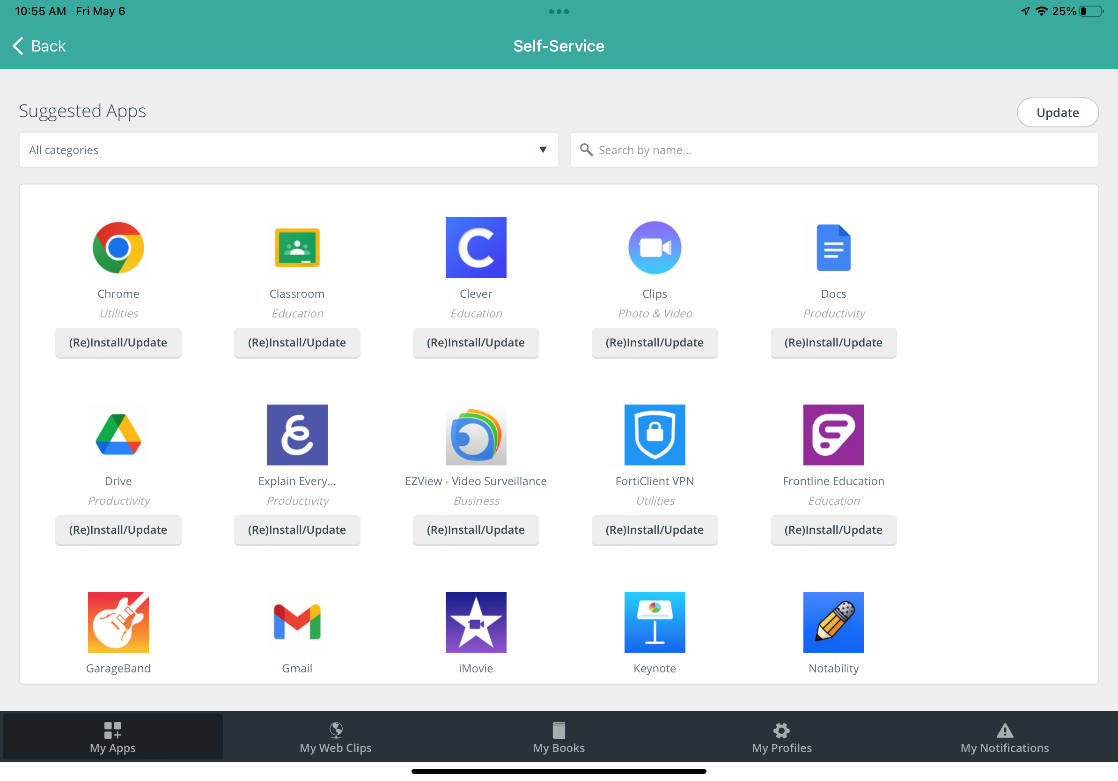Click the categories dropdown arrow
1118x781 pixels.
point(543,150)
